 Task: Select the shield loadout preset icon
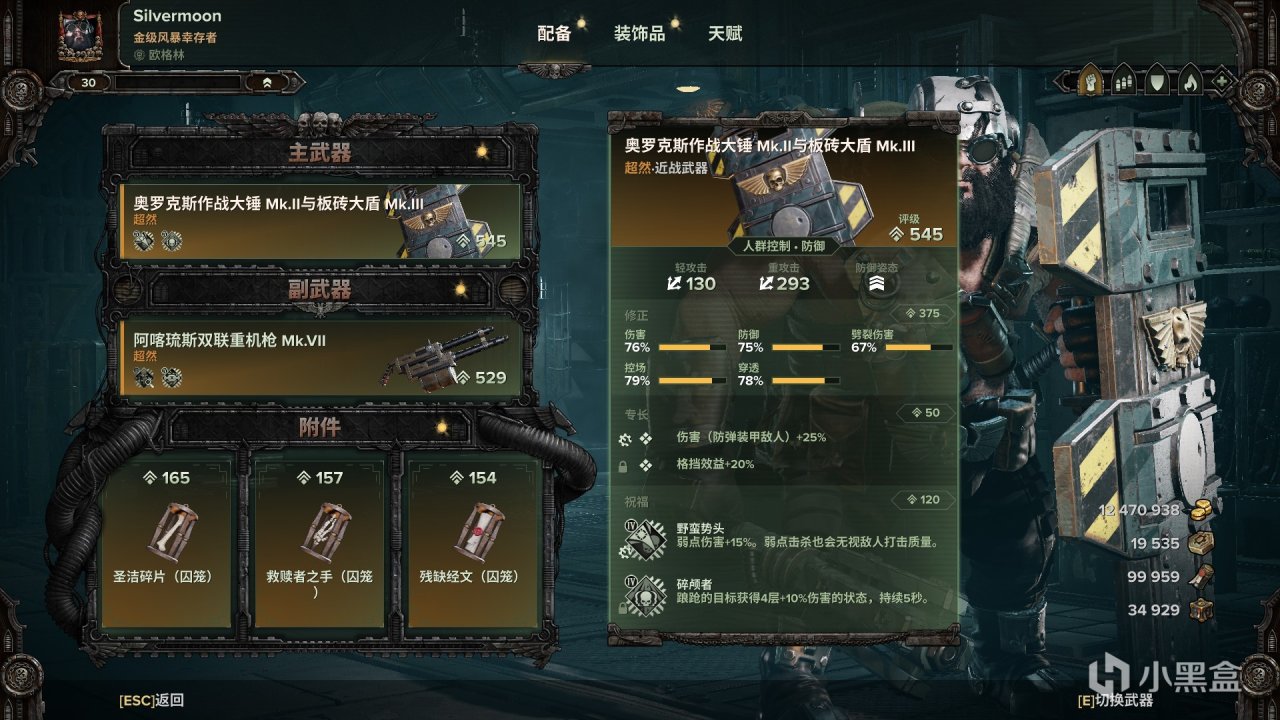1157,81
